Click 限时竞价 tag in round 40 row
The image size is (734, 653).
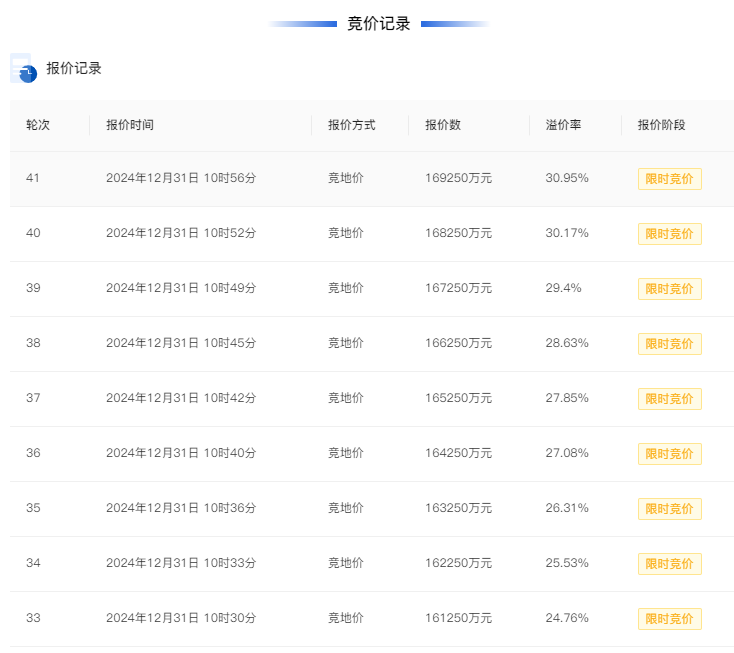669,234
